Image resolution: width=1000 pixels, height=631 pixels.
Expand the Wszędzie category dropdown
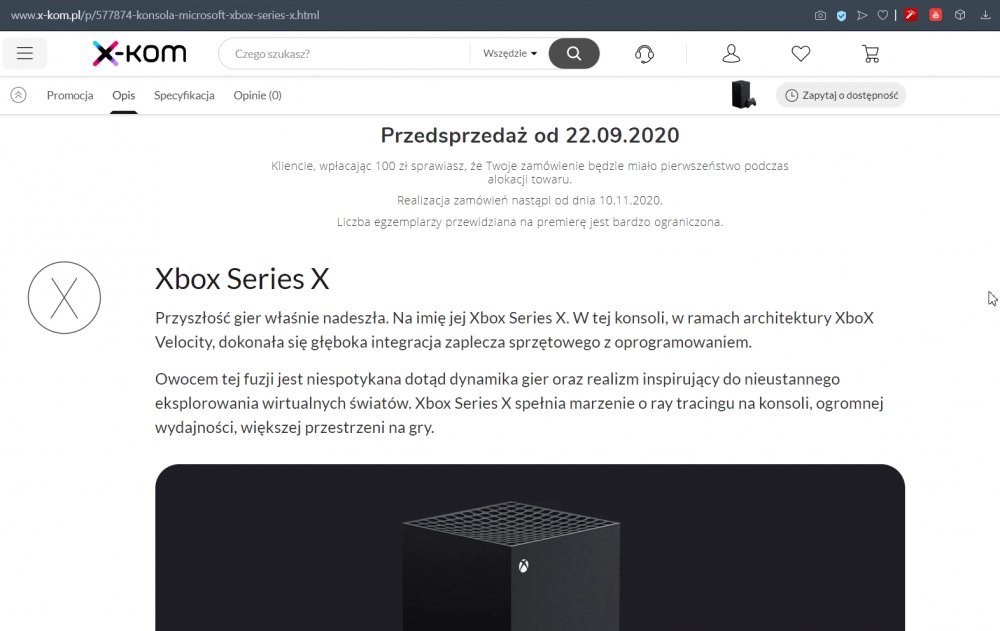(x=510, y=54)
